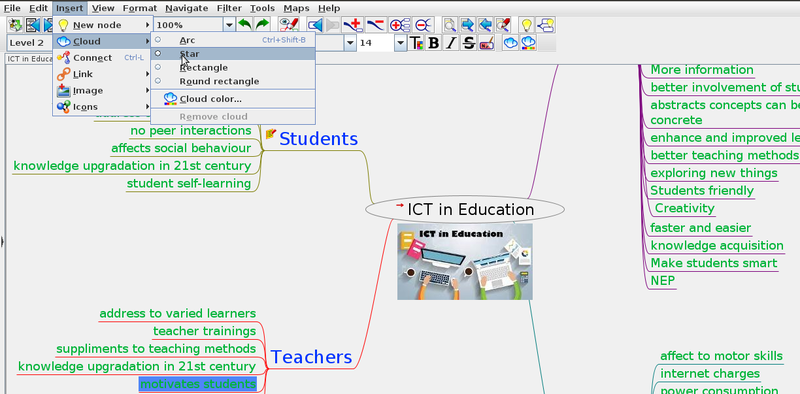Viewport: 800px width, 394px height.
Task: Click the find-and-replace pen icon
Action: pyautogui.click(x=503, y=24)
